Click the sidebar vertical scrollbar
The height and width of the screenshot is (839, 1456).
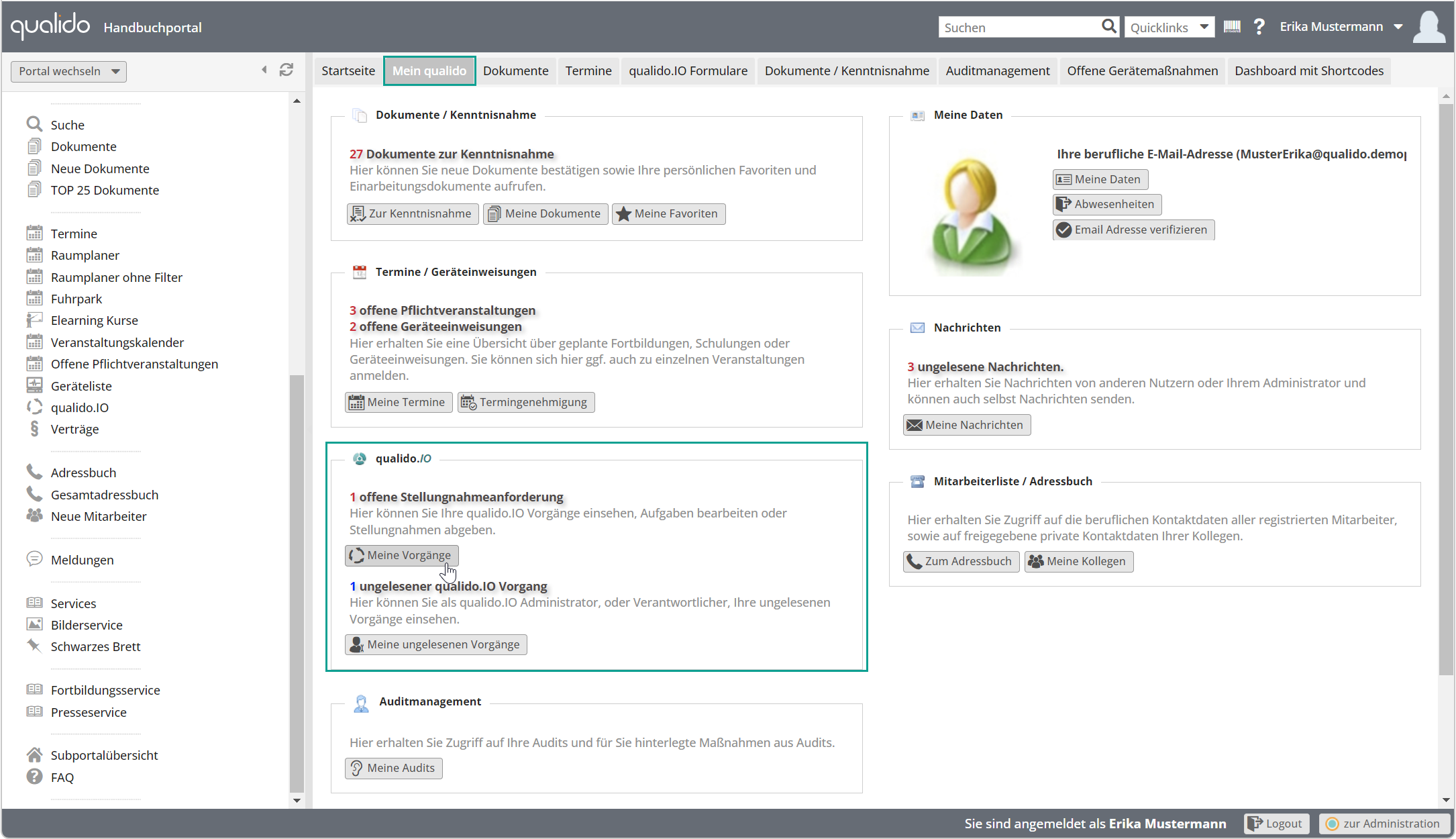pyautogui.click(x=297, y=583)
